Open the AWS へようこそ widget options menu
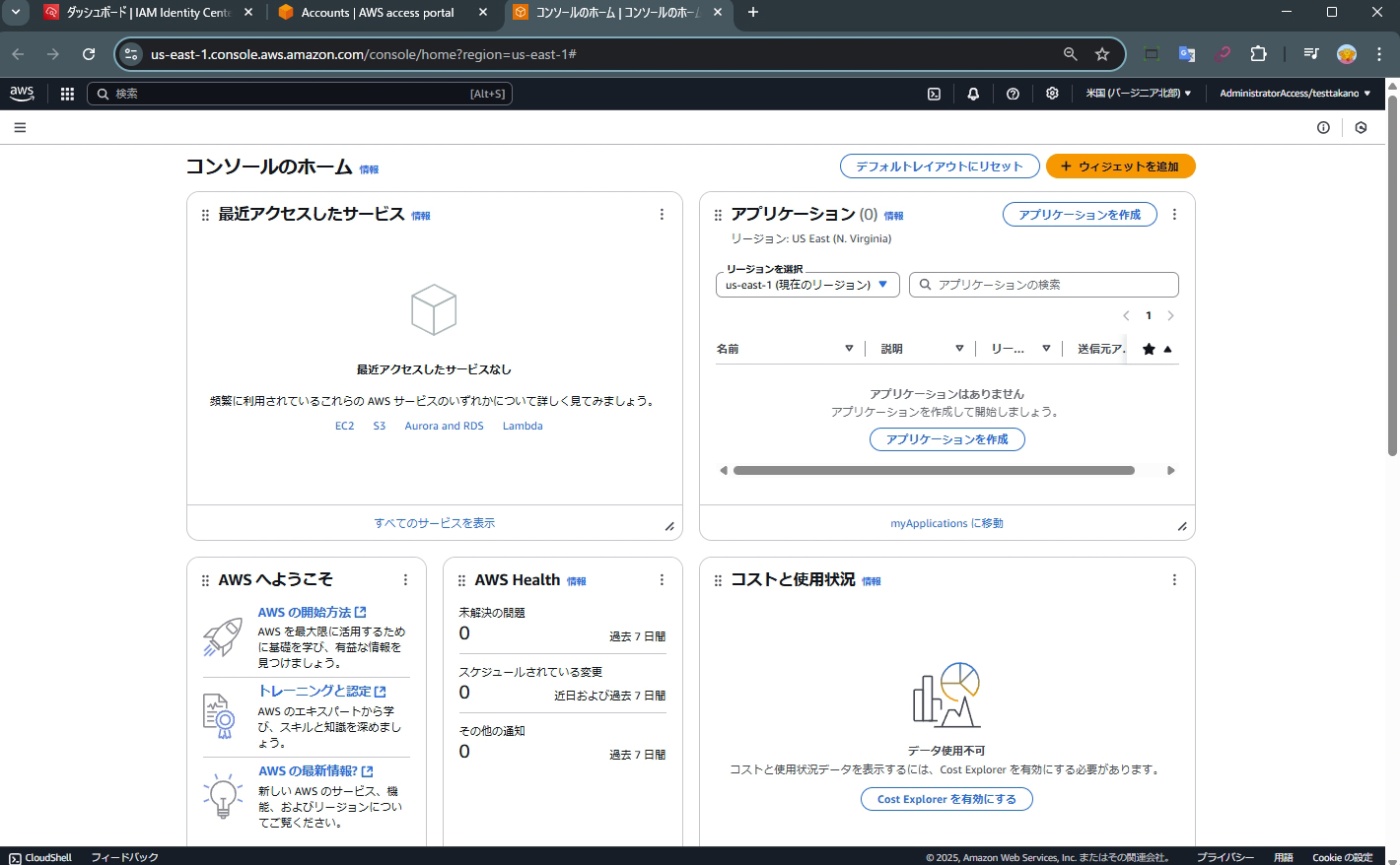 [x=405, y=580]
